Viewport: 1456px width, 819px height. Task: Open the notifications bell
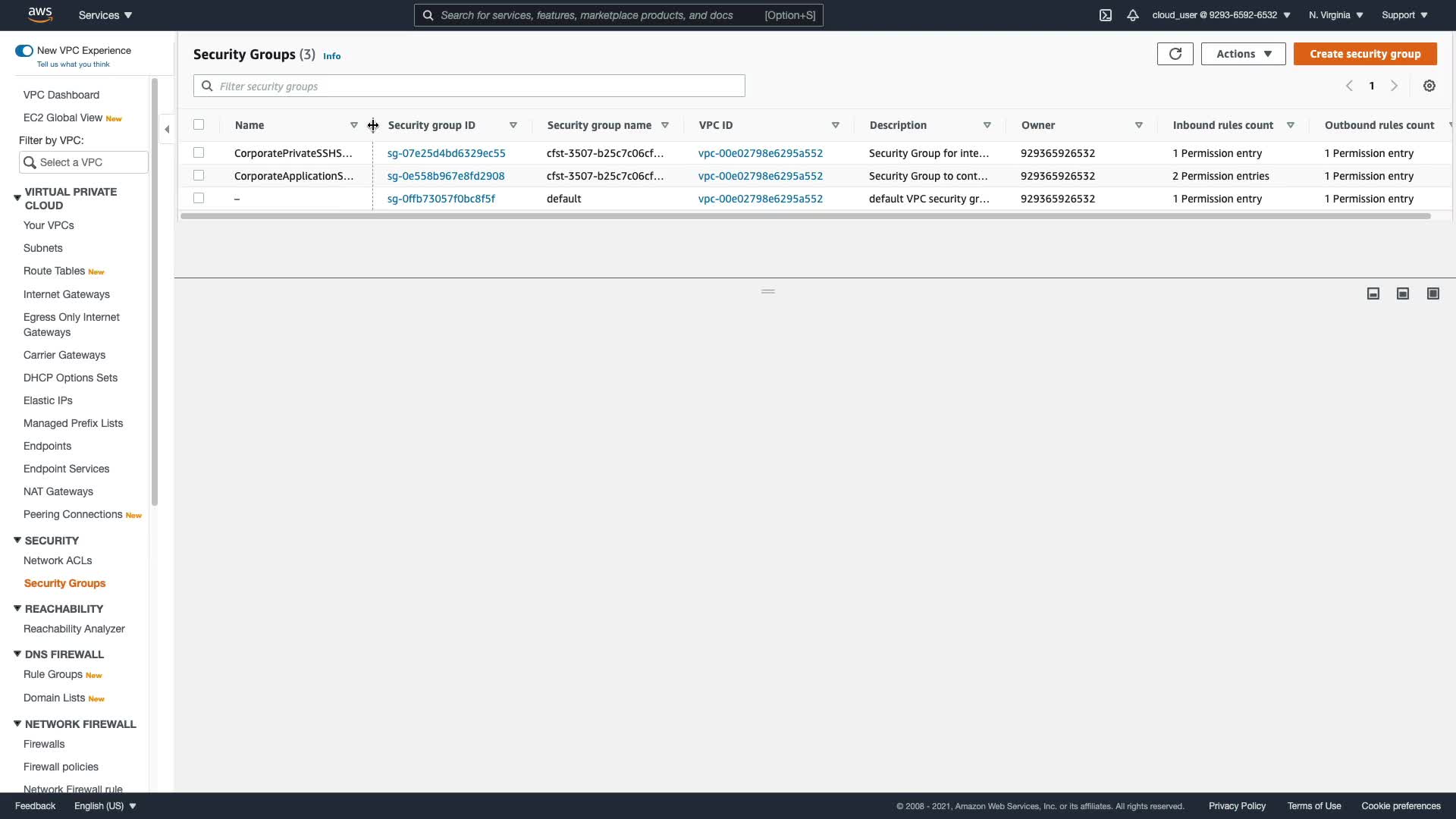[x=1133, y=15]
